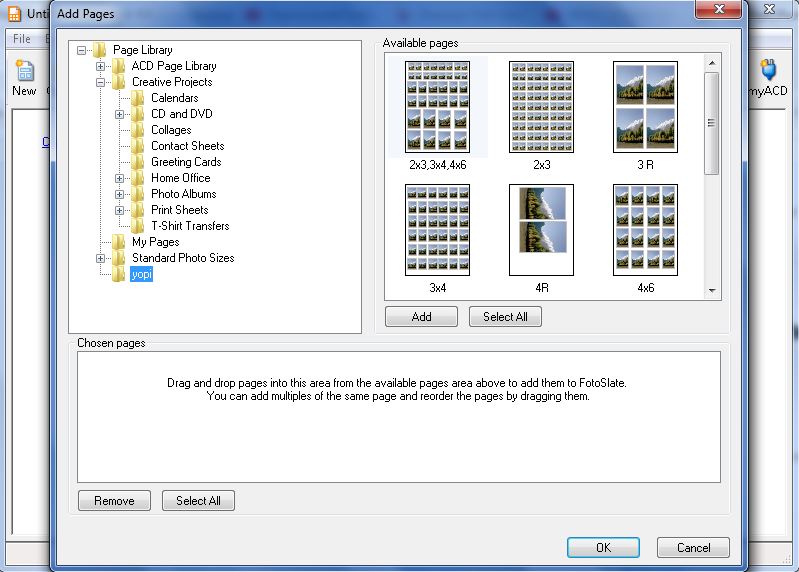The width and height of the screenshot is (799, 572).
Task: Expand the Photo Albums node
Action: pyautogui.click(x=119, y=194)
